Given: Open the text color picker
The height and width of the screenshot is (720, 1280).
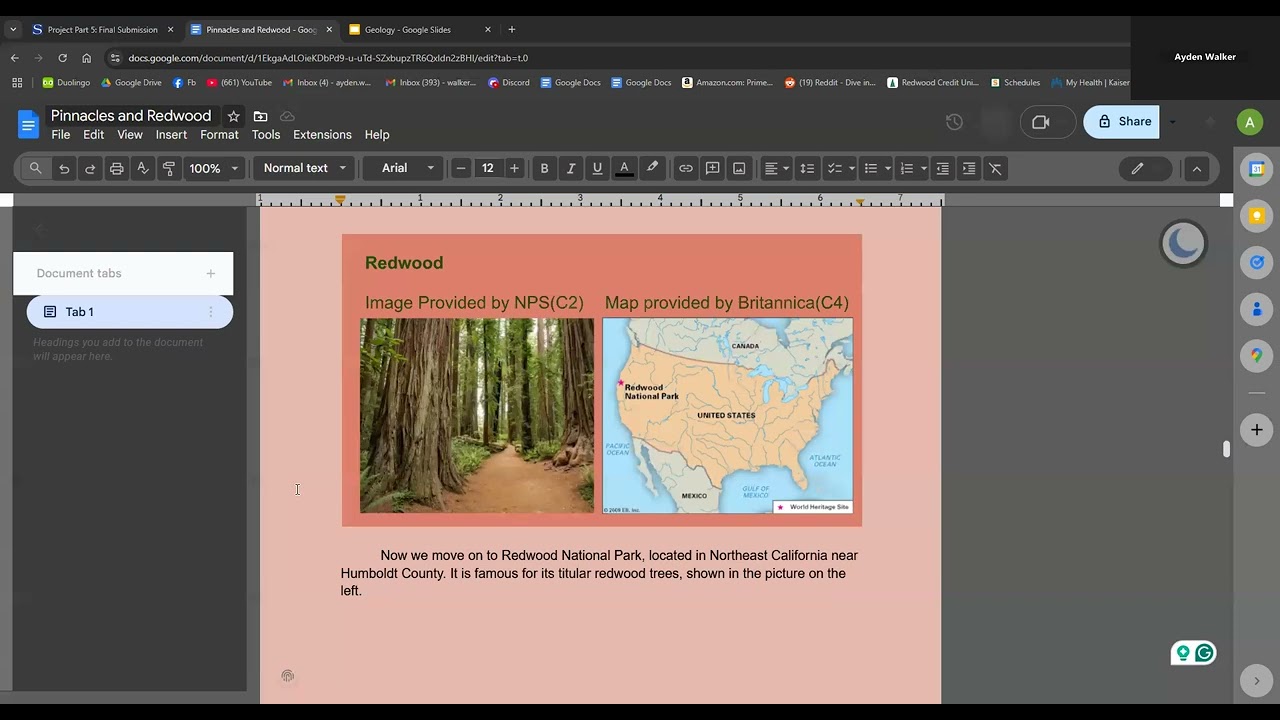Looking at the screenshot, I should (x=624, y=168).
